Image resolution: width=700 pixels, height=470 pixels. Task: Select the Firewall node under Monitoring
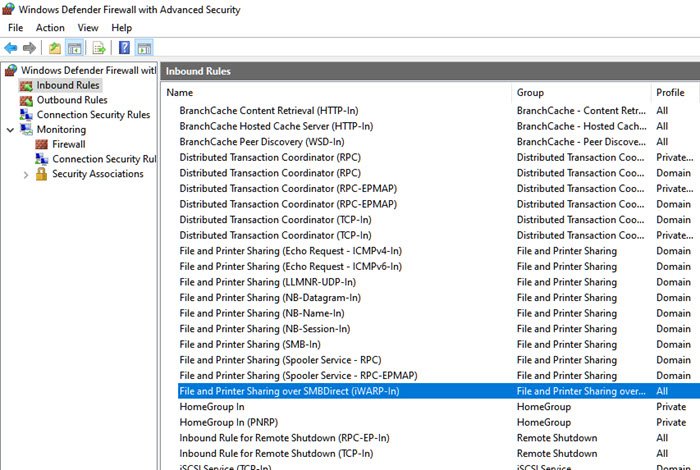[69, 144]
